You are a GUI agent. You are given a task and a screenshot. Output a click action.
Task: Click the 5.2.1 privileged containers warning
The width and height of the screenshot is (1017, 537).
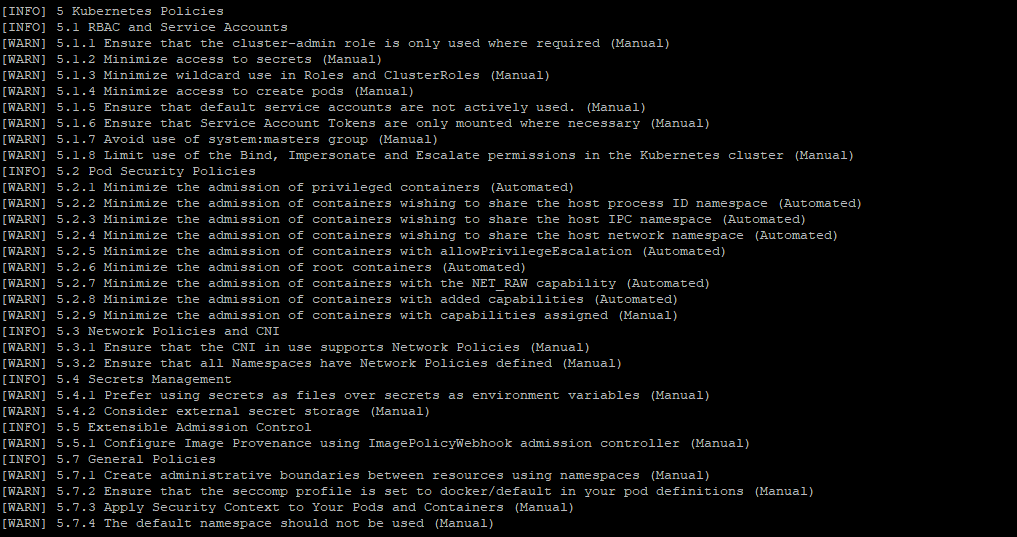288,187
